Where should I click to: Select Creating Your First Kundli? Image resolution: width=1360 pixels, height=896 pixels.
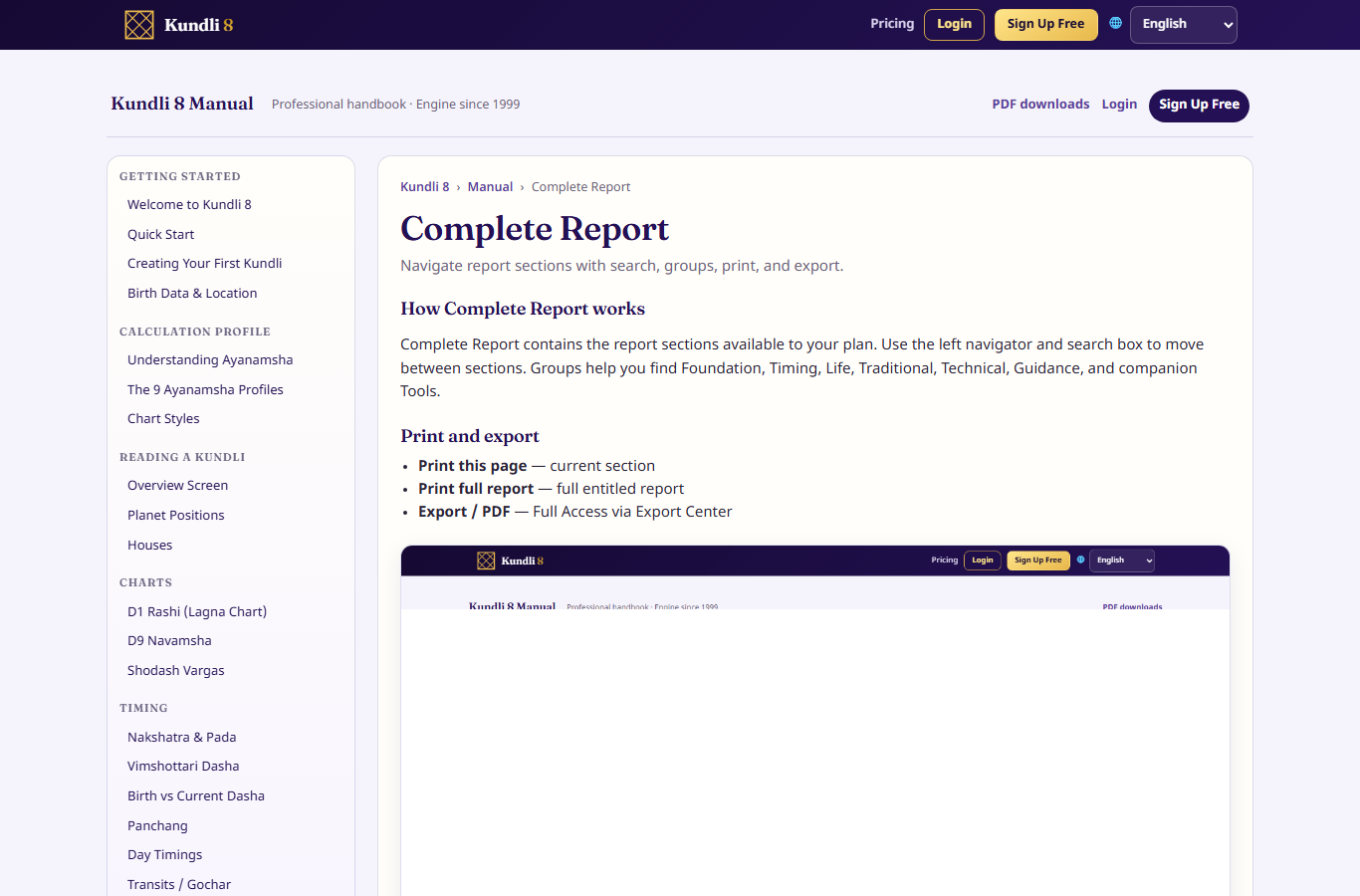pos(204,264)
